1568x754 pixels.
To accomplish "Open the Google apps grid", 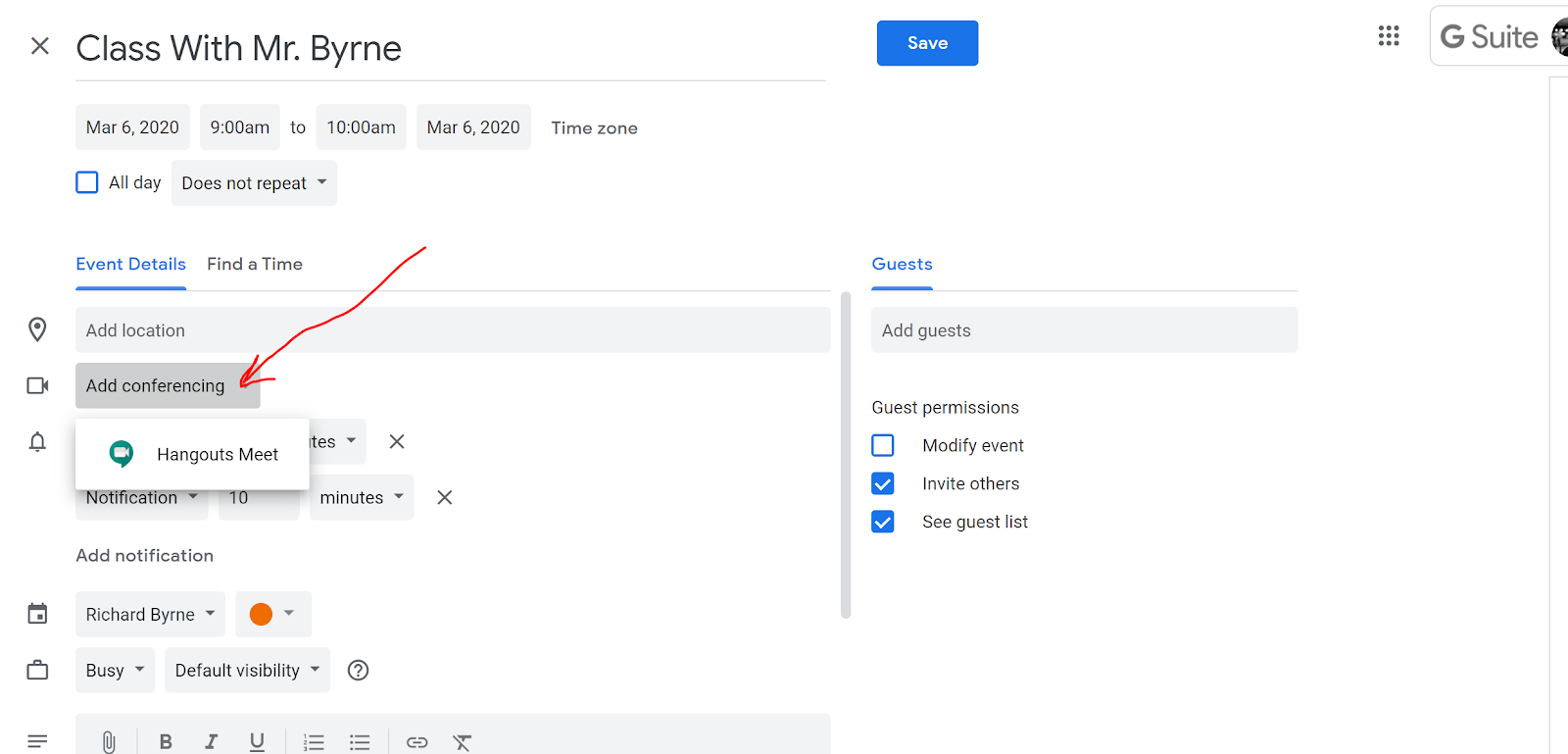I will [x=1389, y=36].
